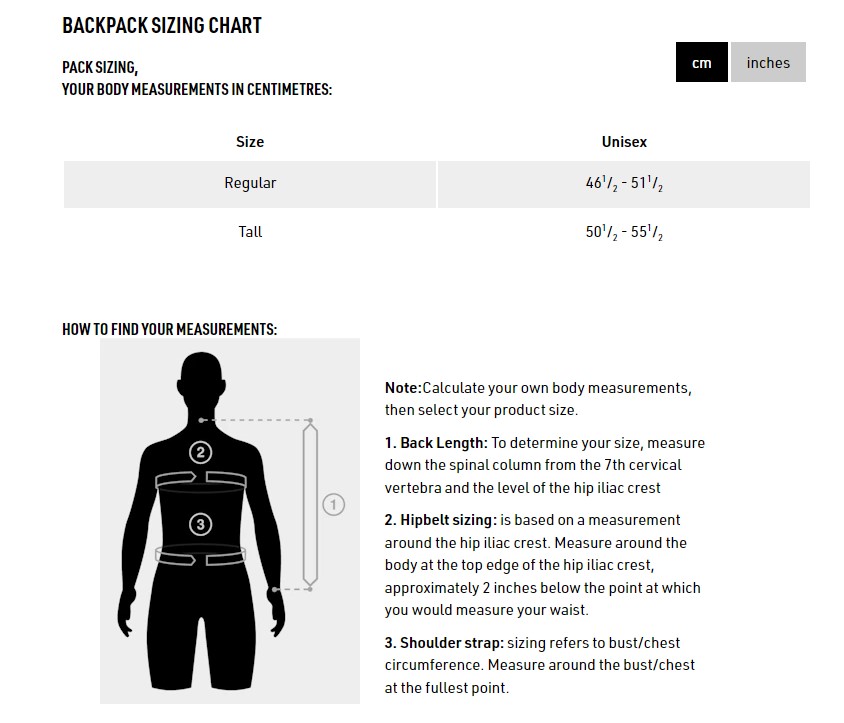Click the circled number 3 hip marker
This screenshot has width=844, height=723.
click(x=200, y=524)
